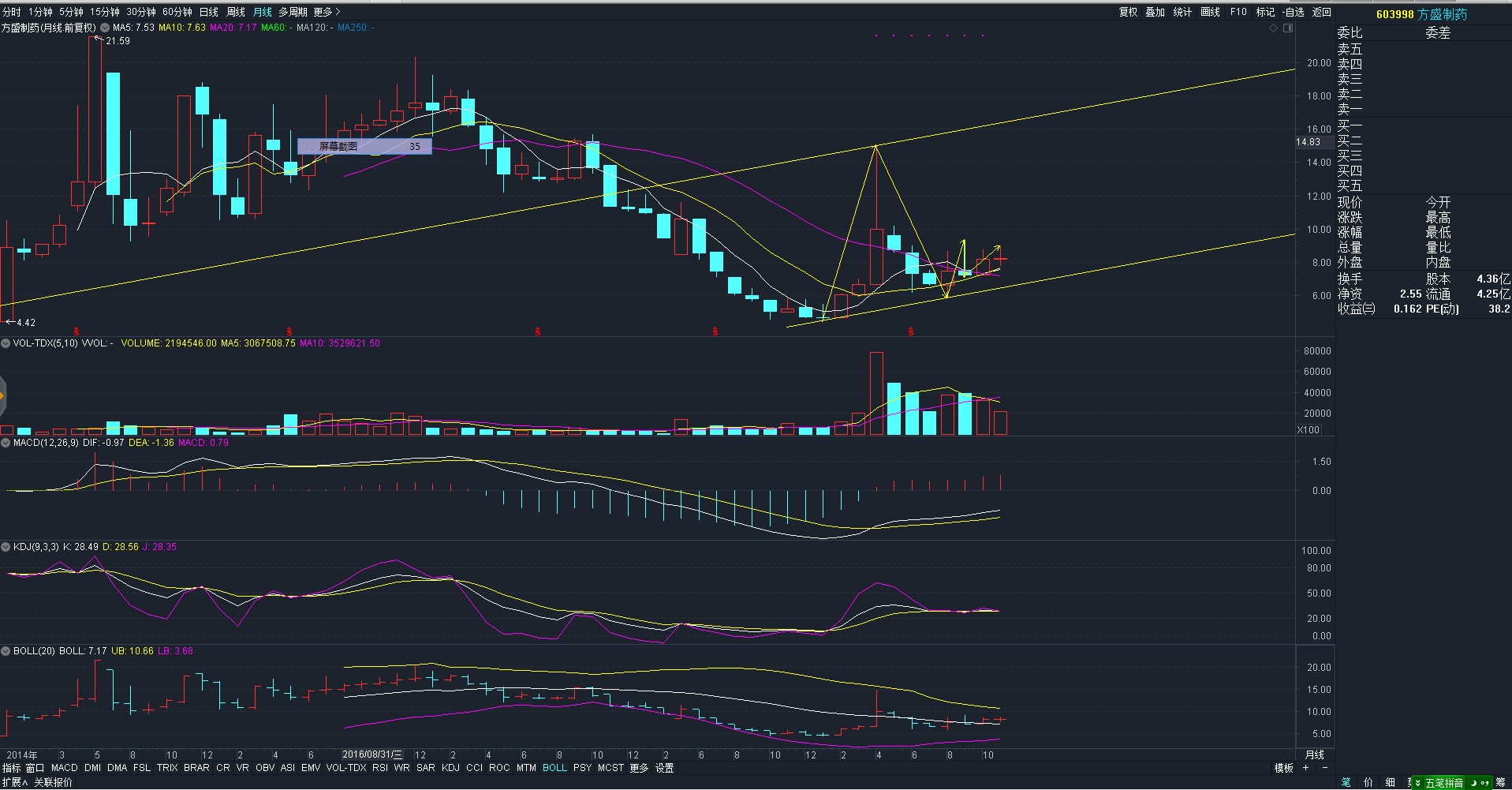Select the RSI indicator tab
The image size is (1512, 790).
click(380, 768)
